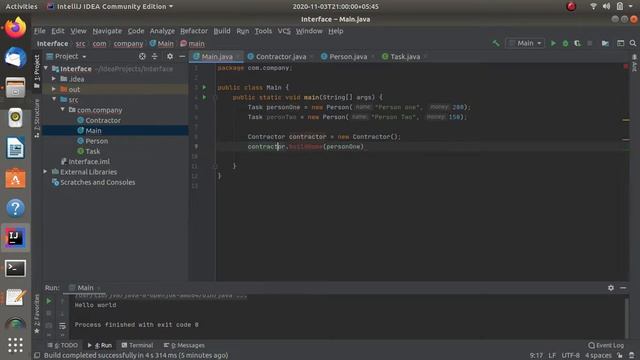640x360 pixels.
Task: Open the VCS menu
Action: [284, 31]
